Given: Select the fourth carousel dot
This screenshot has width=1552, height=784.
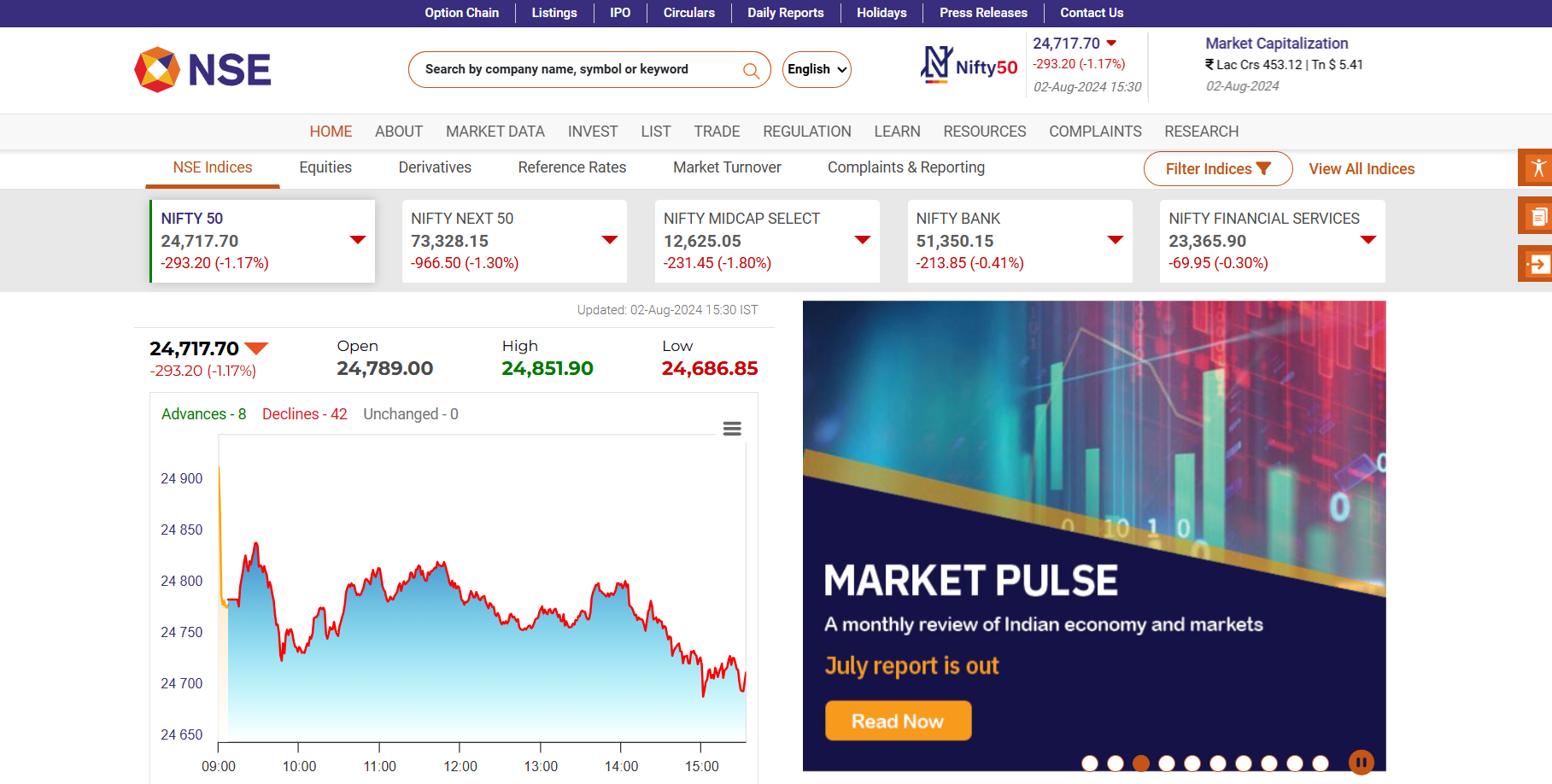Looking at the screenshot, I should click(1167, 764).
